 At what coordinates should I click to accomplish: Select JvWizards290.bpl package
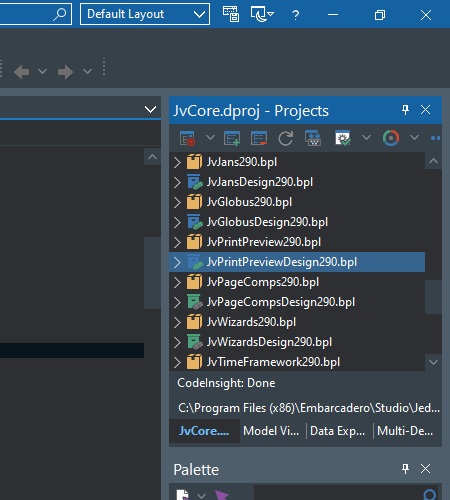click(251, 322)
